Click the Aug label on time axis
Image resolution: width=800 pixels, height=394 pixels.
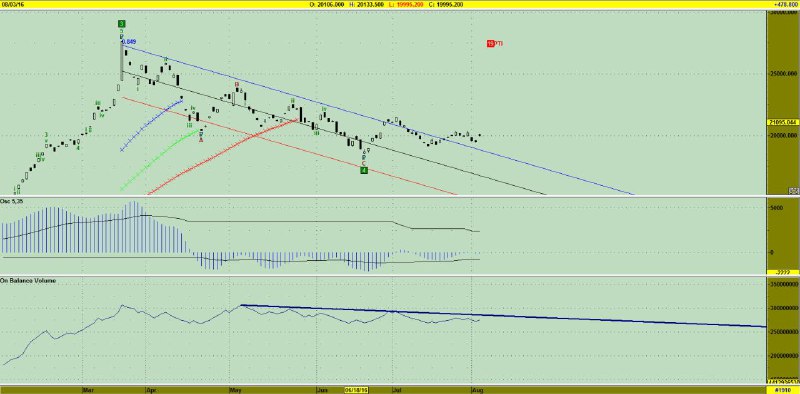tap(477, 390)
